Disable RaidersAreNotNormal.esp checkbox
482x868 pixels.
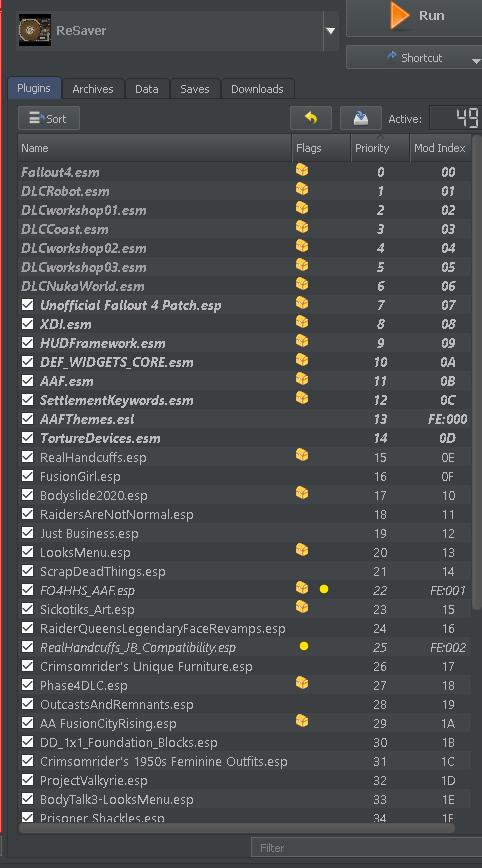pyautogui.click(x=28, y=514)
